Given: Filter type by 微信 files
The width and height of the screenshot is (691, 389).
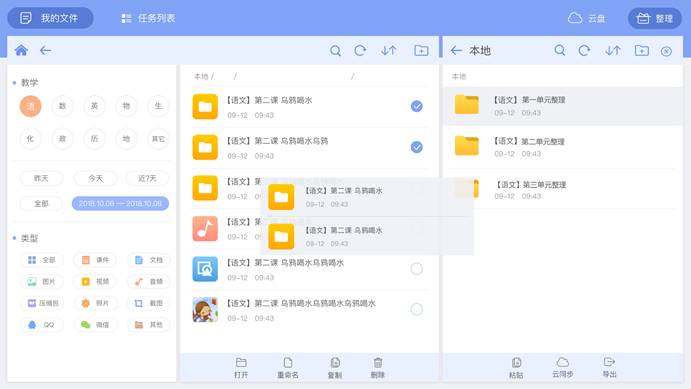Looking at the screenshot, I should point(95,325).
